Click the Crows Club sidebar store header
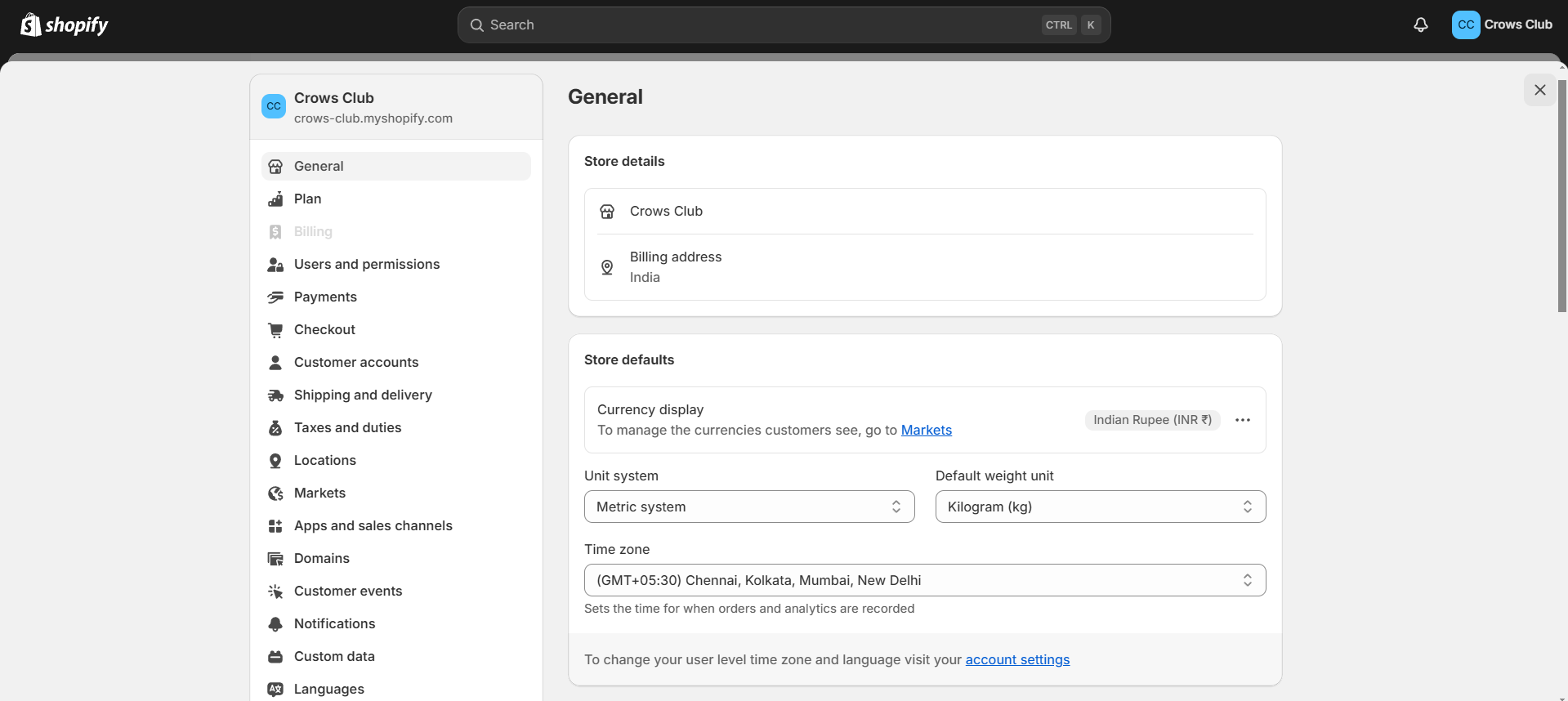This screenshot has height=701, width=1568. (x=396, y=107)
